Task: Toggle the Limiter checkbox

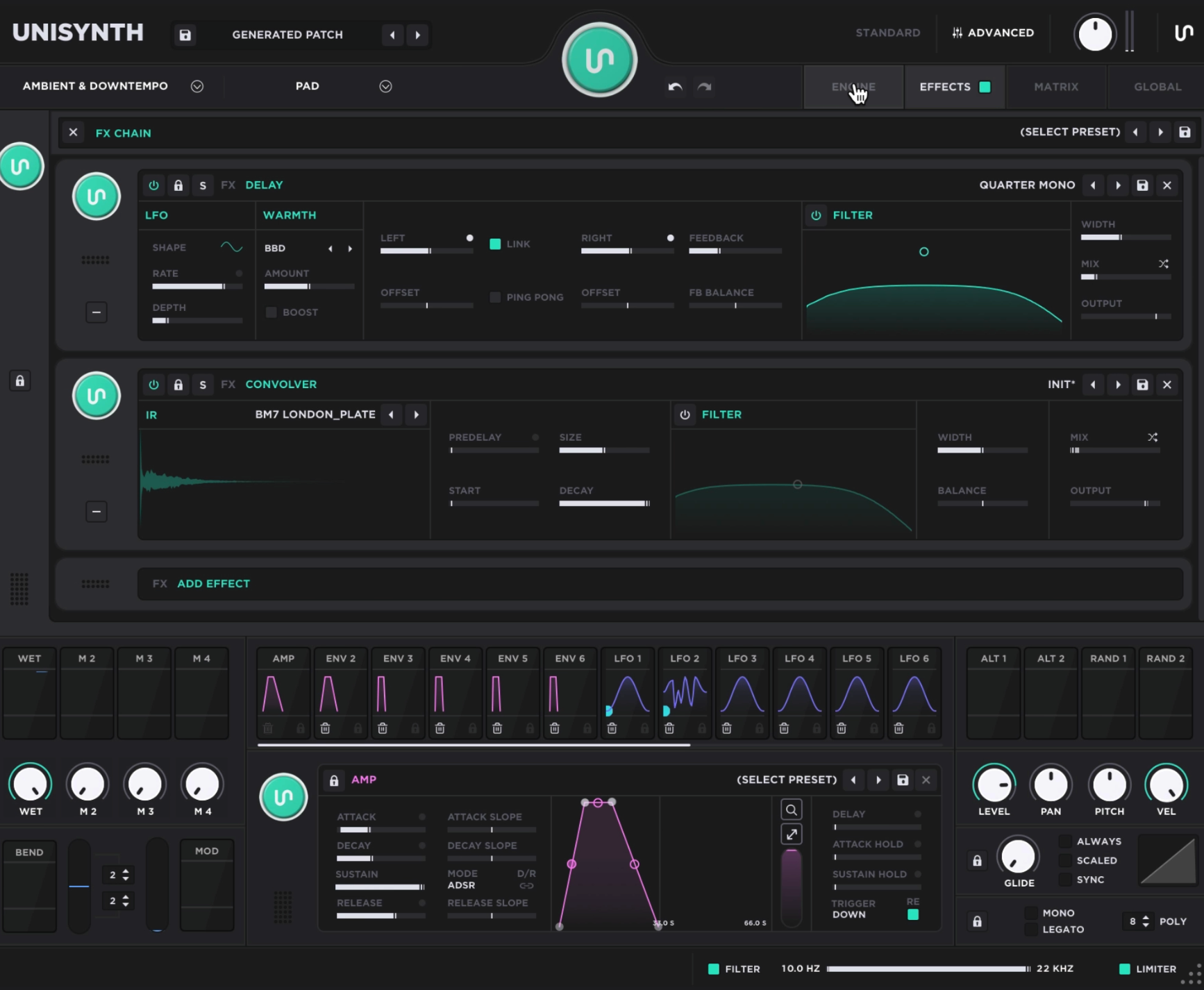Action: (1125, 969)
